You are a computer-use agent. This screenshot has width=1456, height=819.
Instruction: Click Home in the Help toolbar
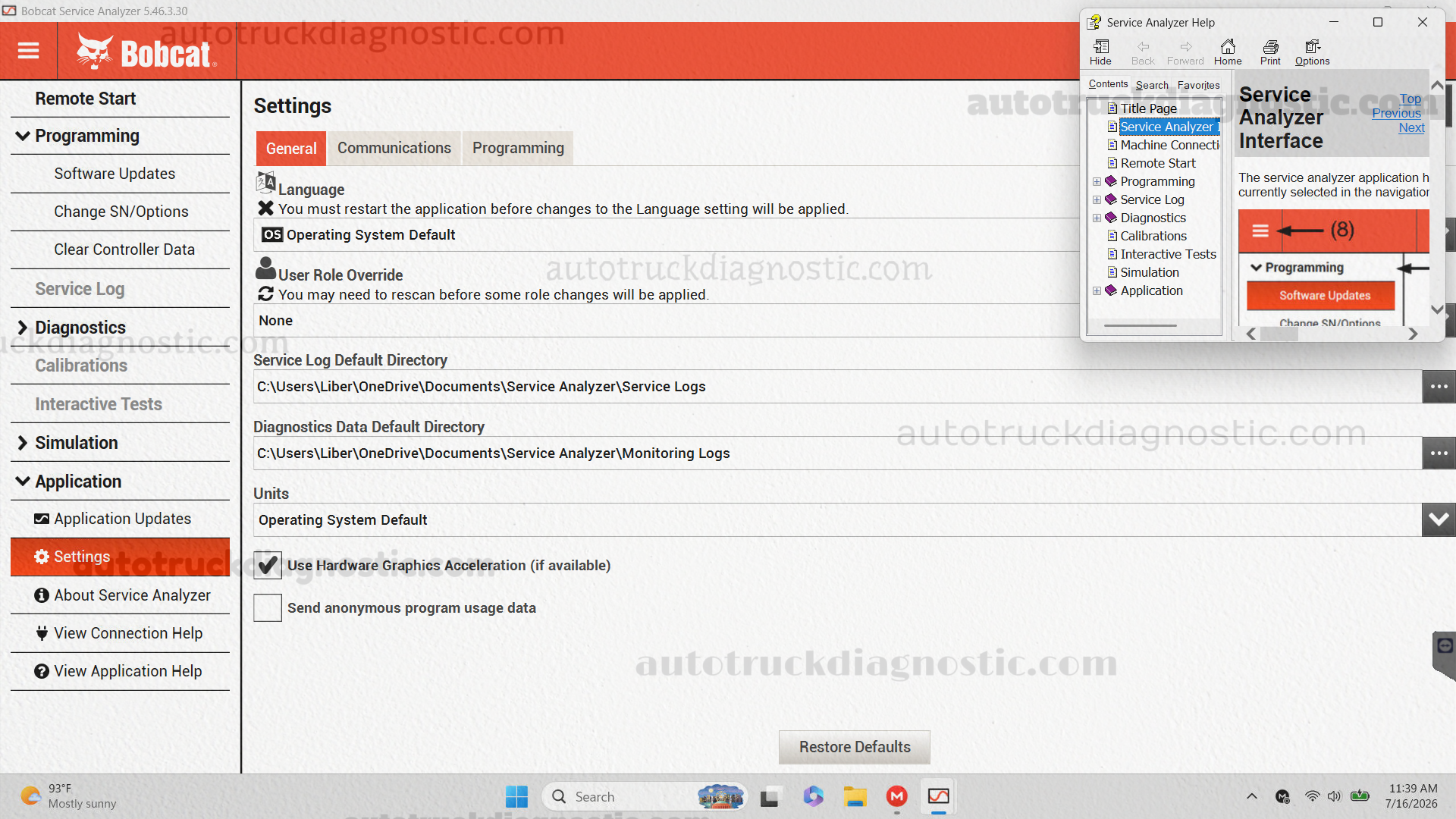tap(1228, 52)
